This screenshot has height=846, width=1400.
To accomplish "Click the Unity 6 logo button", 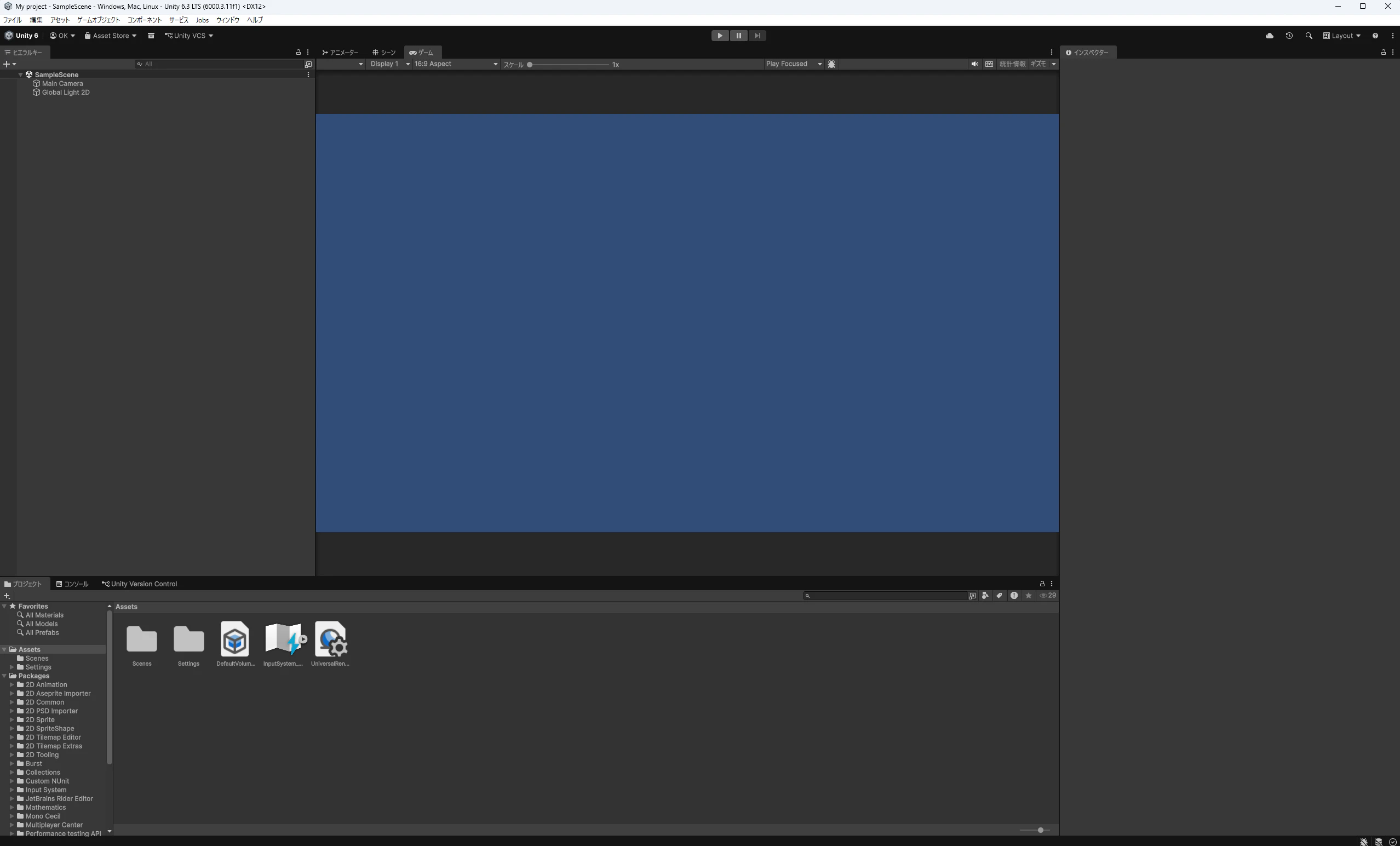I will point(21,35).
